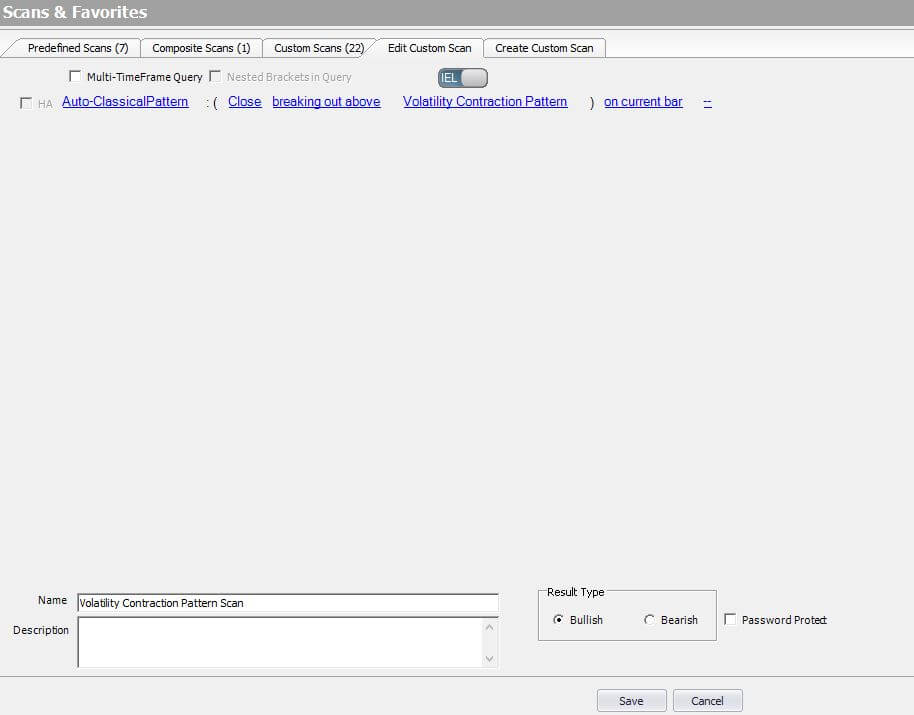Tick the HA checkbox
Viewport: 914px width, 715px height.
click(x=26, y=103)
